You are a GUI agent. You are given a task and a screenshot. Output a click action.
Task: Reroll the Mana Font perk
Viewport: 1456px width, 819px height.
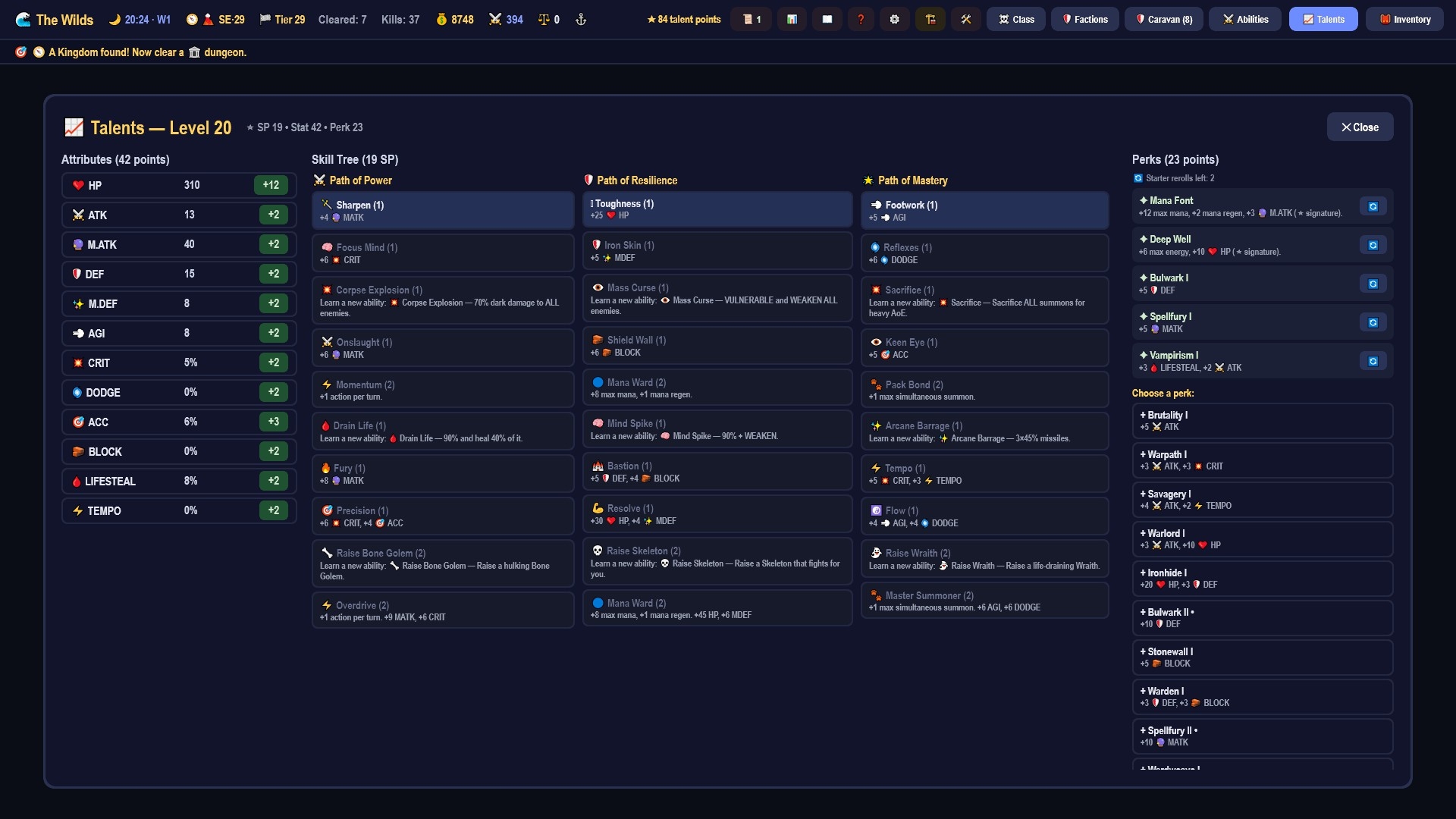pos(1373,206)
